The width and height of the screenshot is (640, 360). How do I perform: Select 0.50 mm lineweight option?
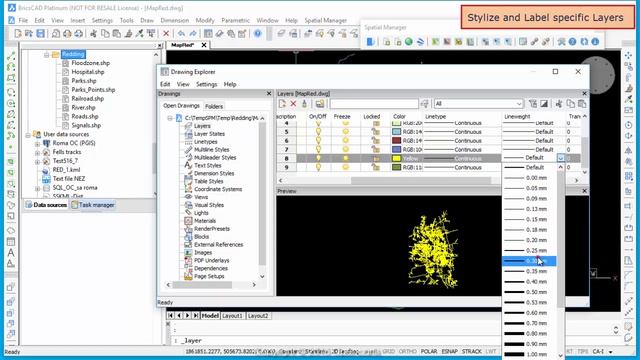529,292
